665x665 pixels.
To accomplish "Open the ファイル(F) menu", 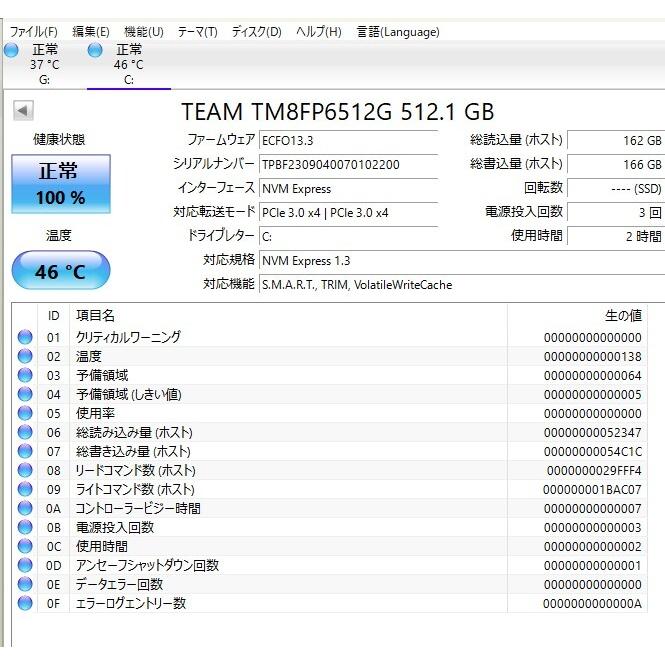I will (x=34, y=32).
